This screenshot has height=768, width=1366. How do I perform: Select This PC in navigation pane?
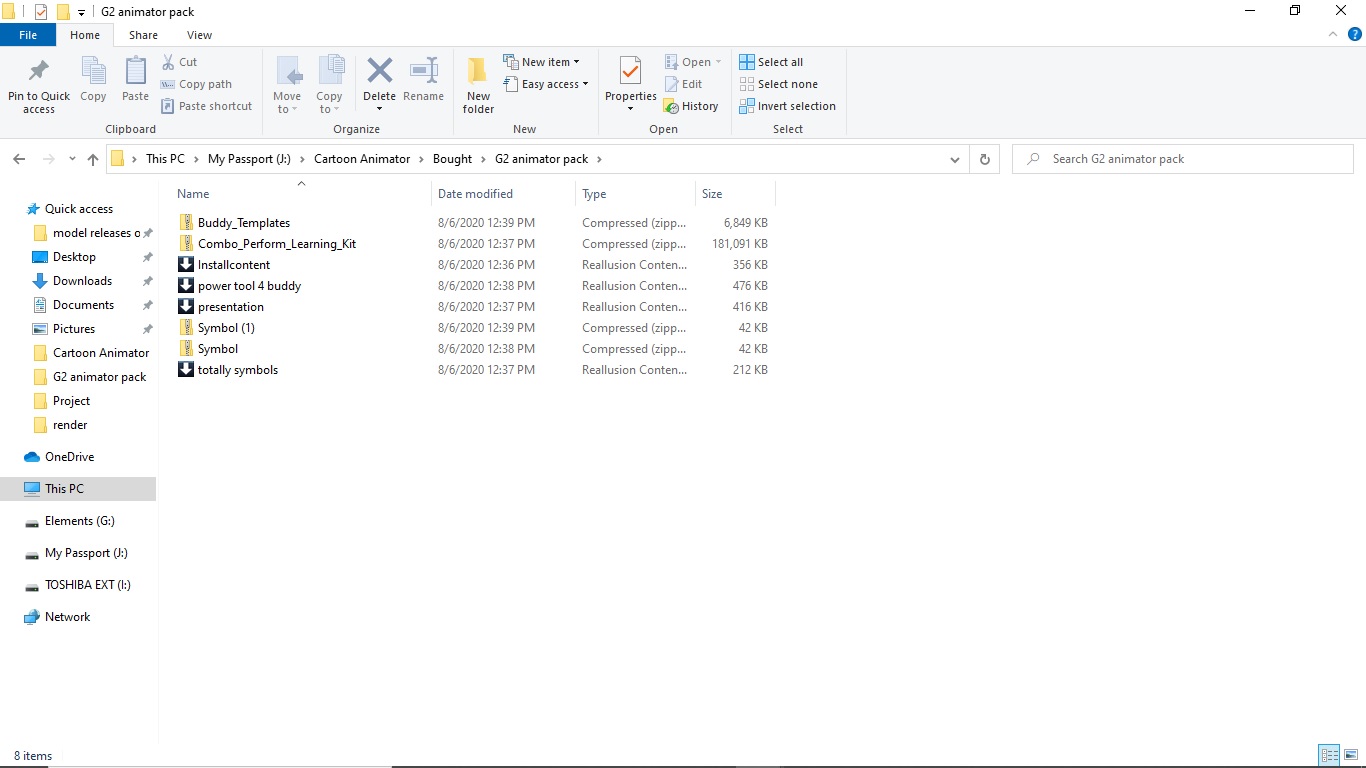tap(64, 489)
